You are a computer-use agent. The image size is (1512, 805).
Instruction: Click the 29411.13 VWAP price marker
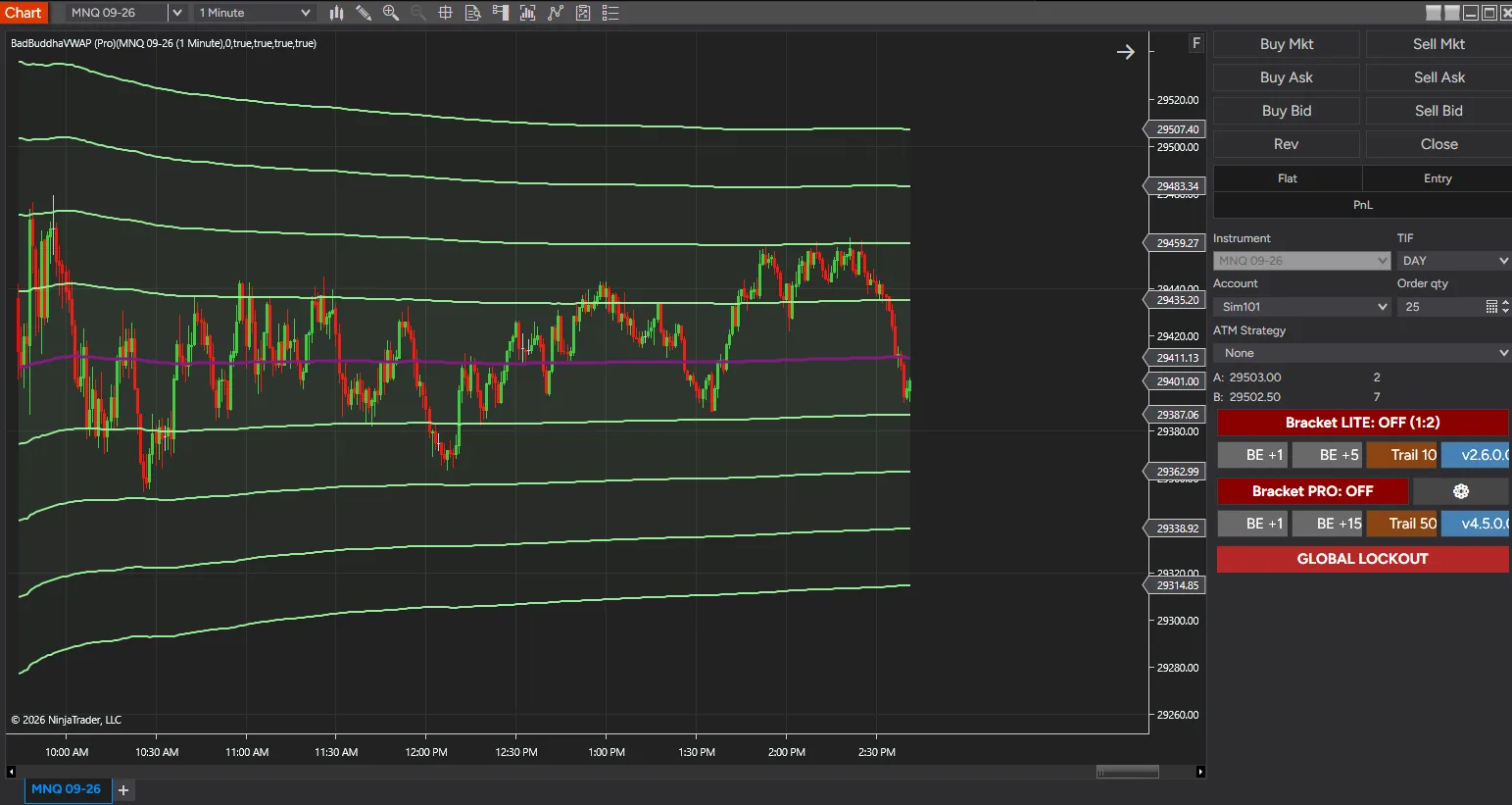pyautogui.click(x=1175, y=358)
